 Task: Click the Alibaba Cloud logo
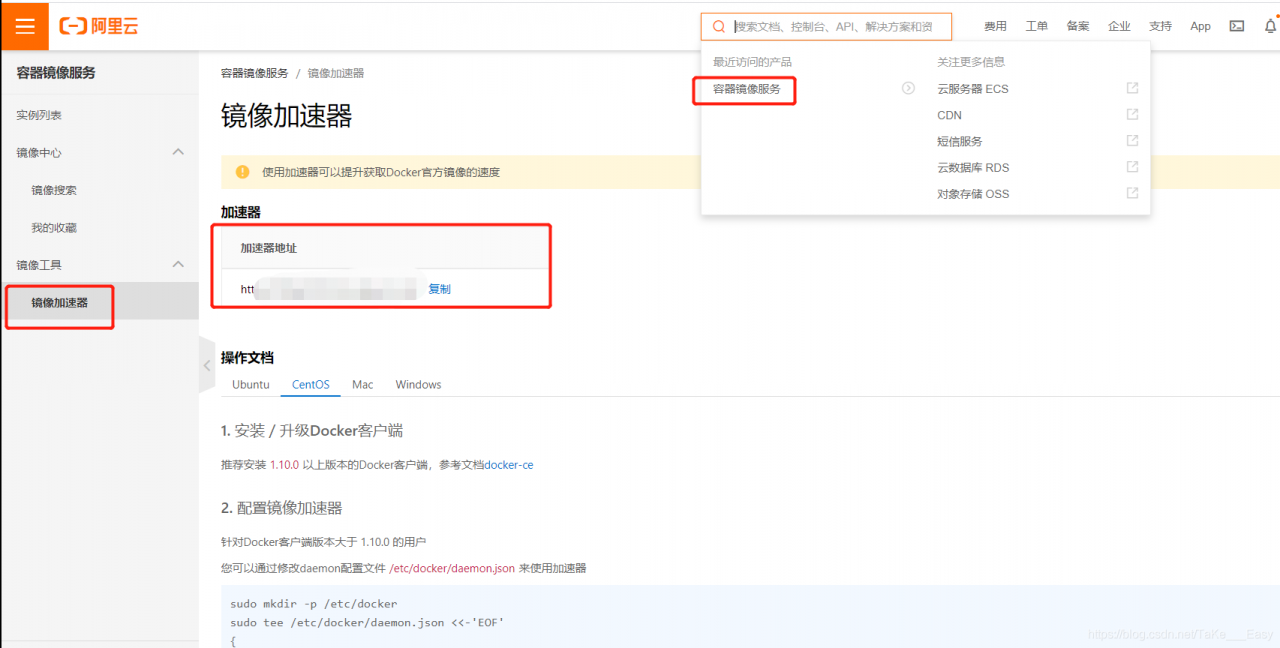point(98,26)
